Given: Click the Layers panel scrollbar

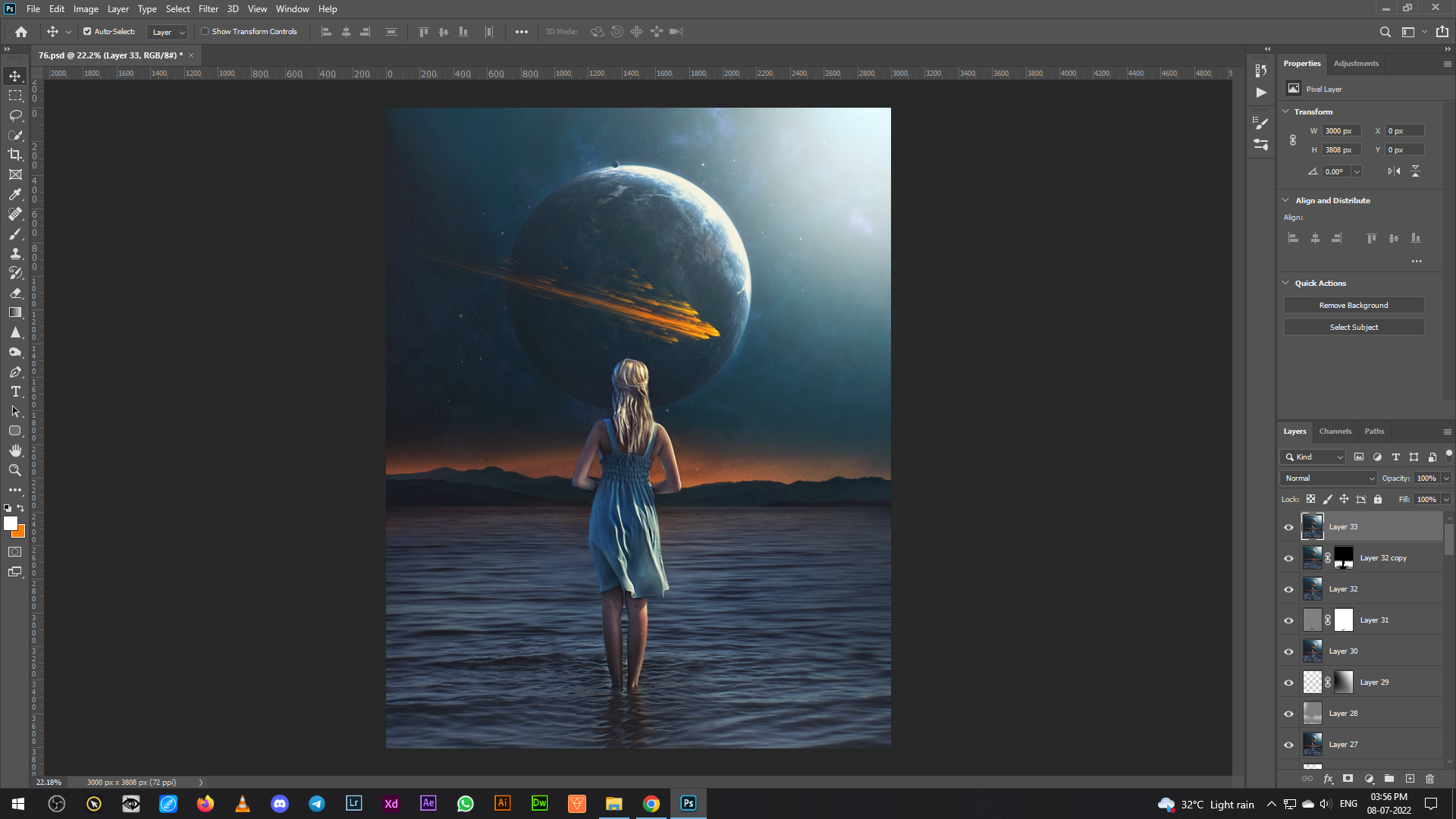Looking at the screenshot, I should coord(1449,541).
